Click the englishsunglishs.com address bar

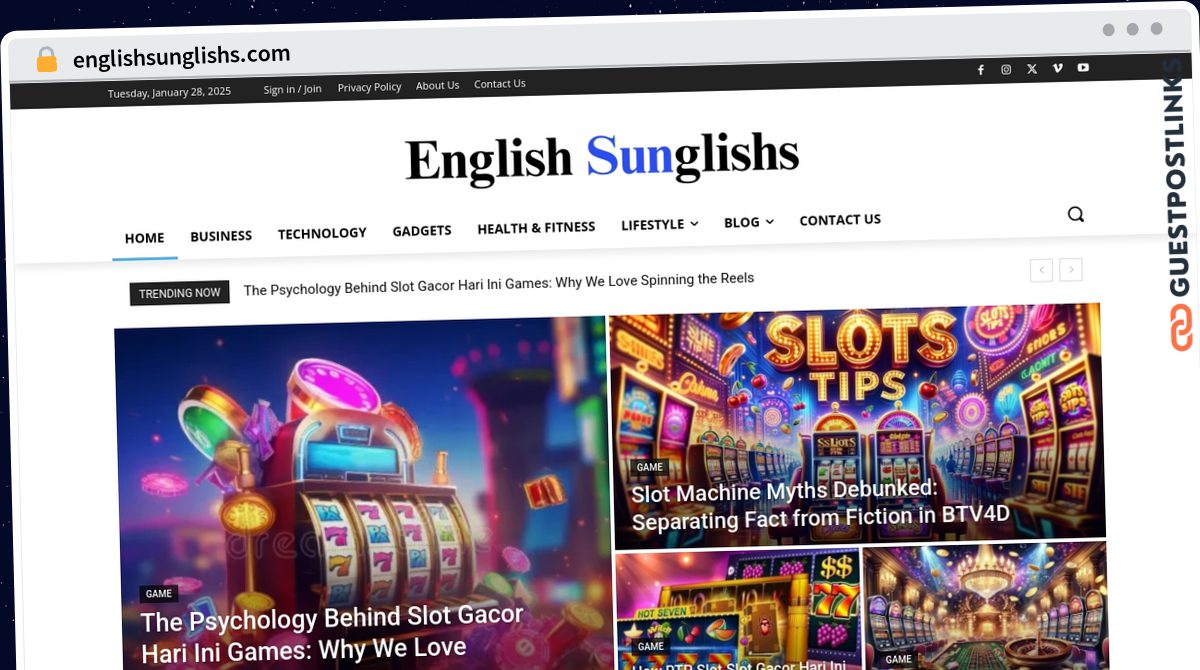pos(182,56)
